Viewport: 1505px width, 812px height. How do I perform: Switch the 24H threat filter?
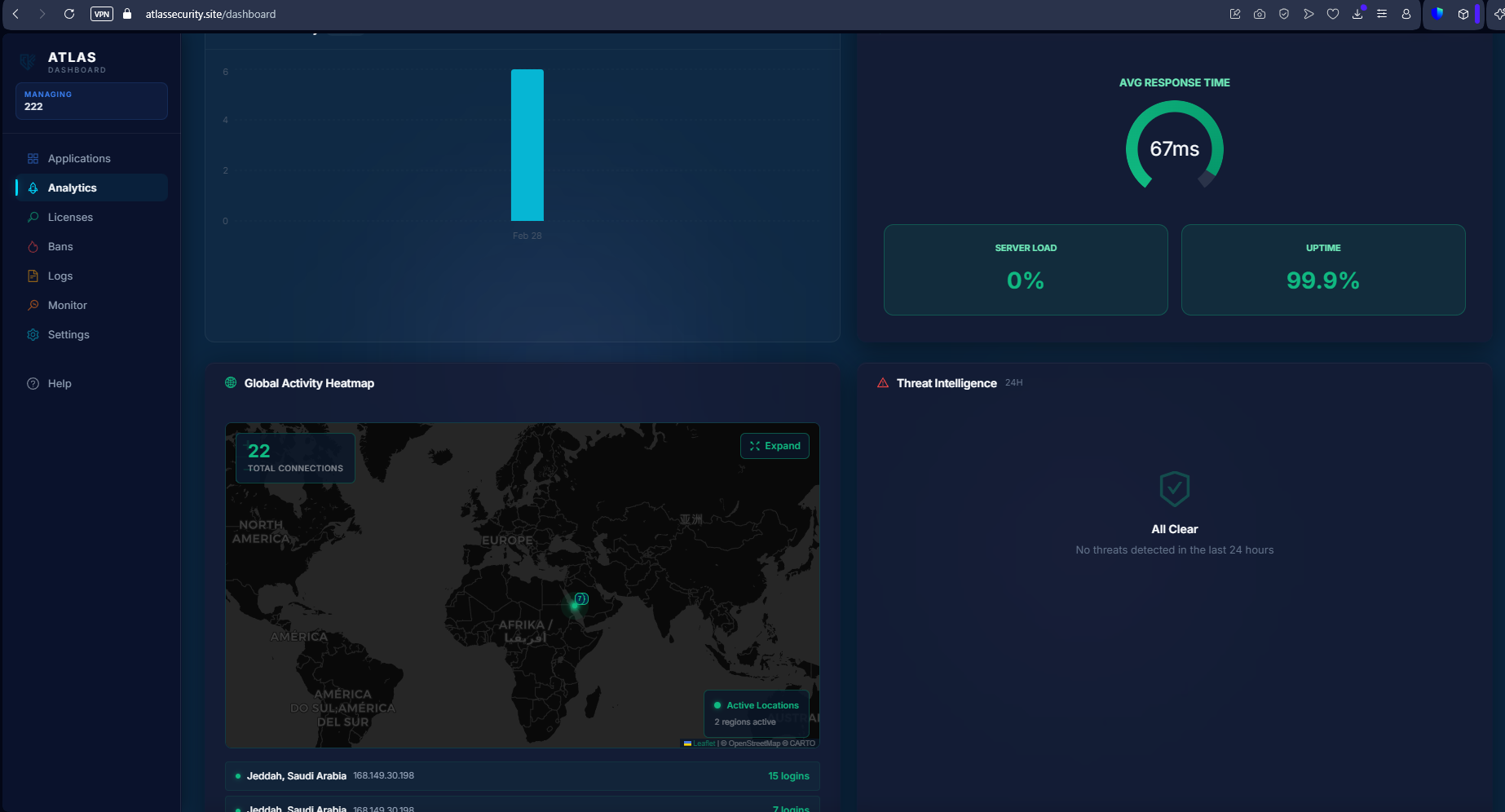1013,382
